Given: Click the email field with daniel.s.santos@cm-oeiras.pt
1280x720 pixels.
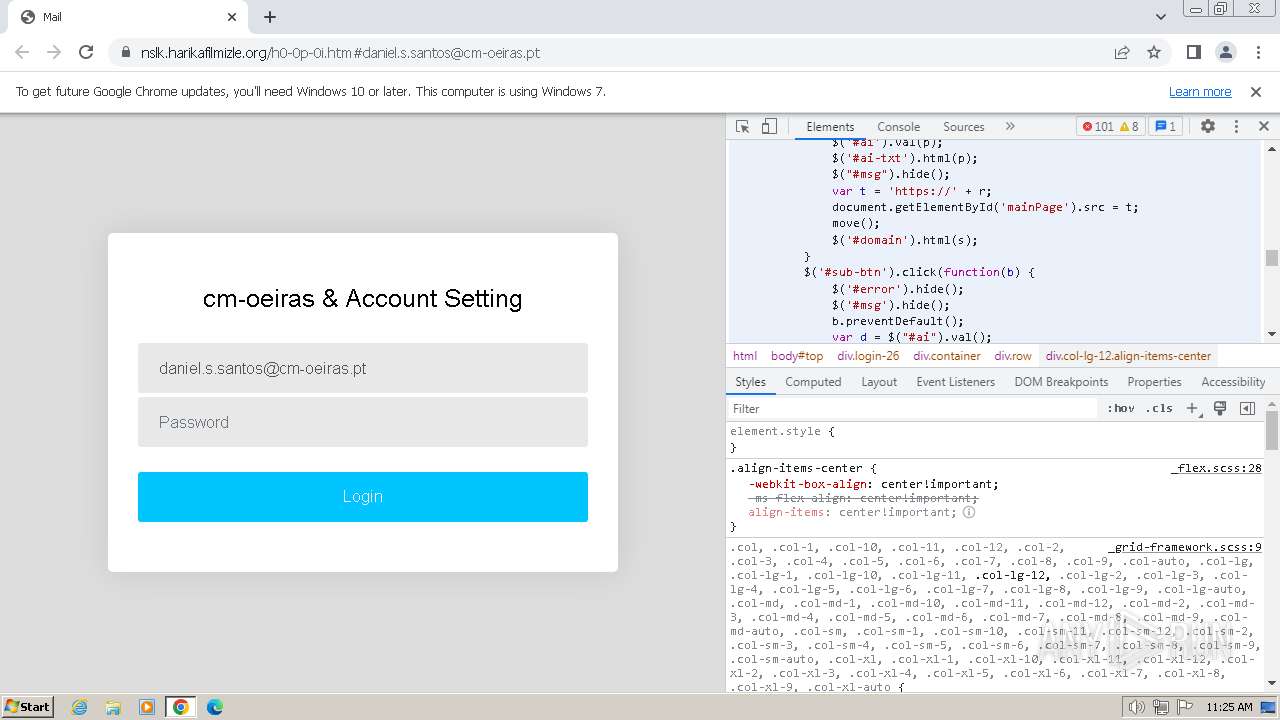Looking at the screenshot, I should tap(363, 368).
